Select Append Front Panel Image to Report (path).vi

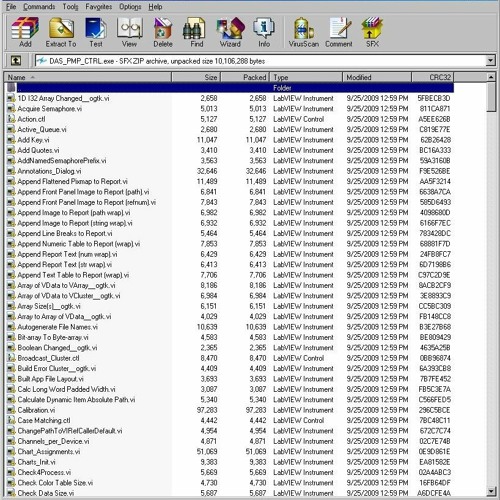click(x=83, y=192)
